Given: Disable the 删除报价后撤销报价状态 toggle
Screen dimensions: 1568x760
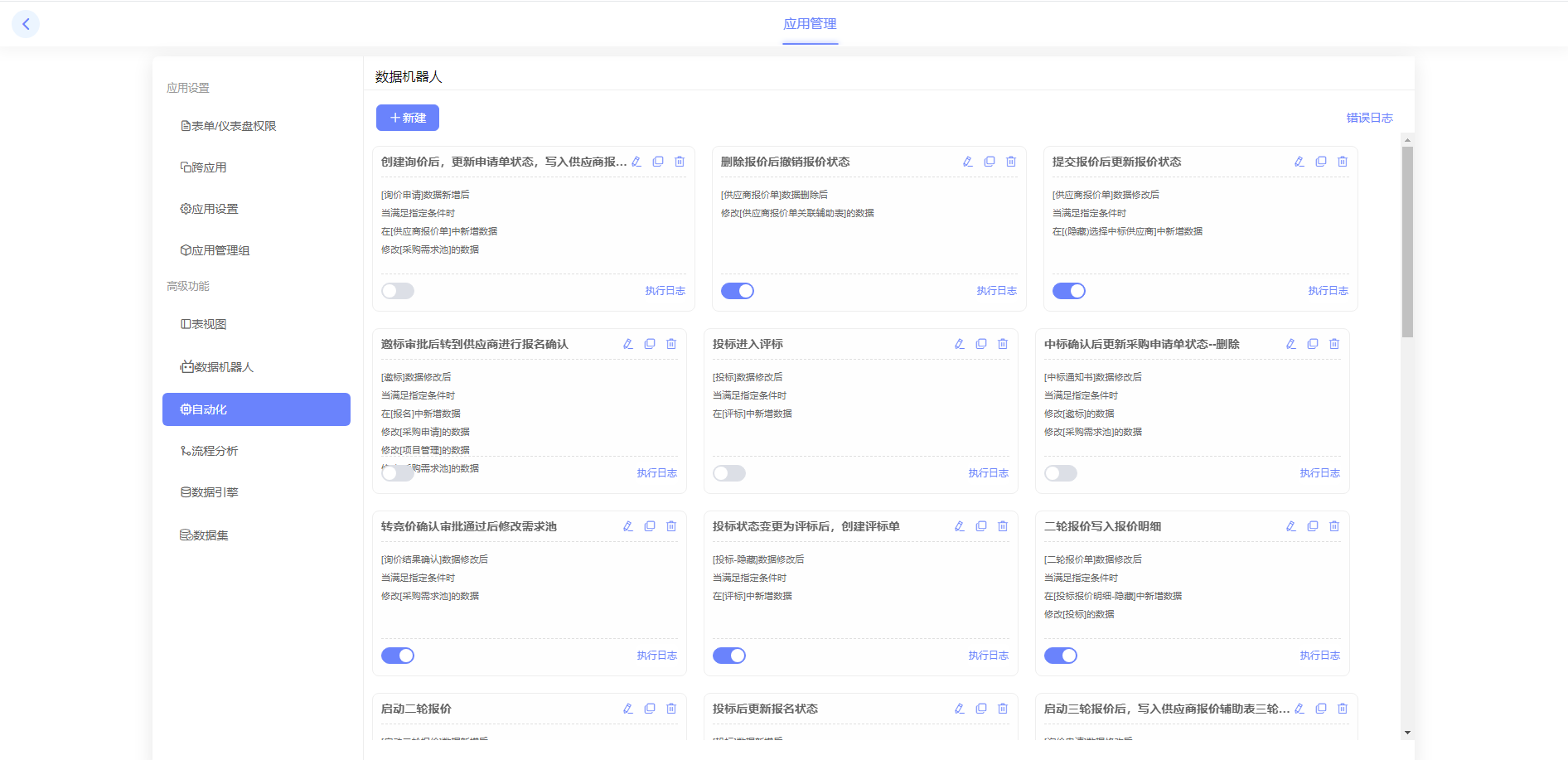Looking at the screenshot, I should pos(737,291).
